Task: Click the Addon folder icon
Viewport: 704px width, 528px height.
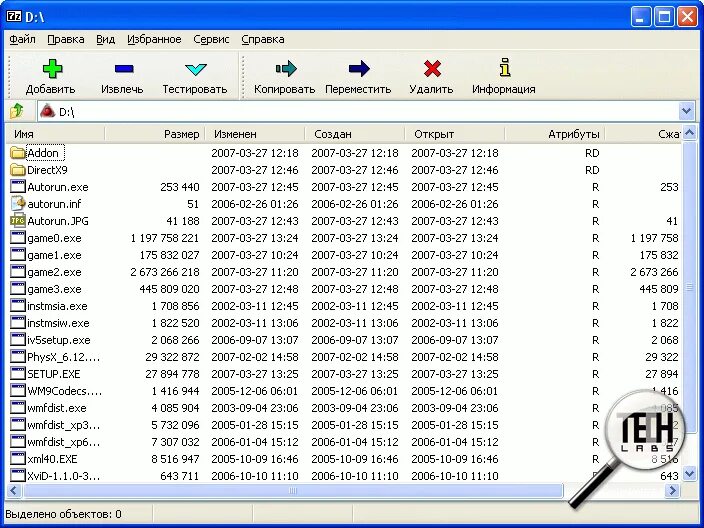Action: 18,153
